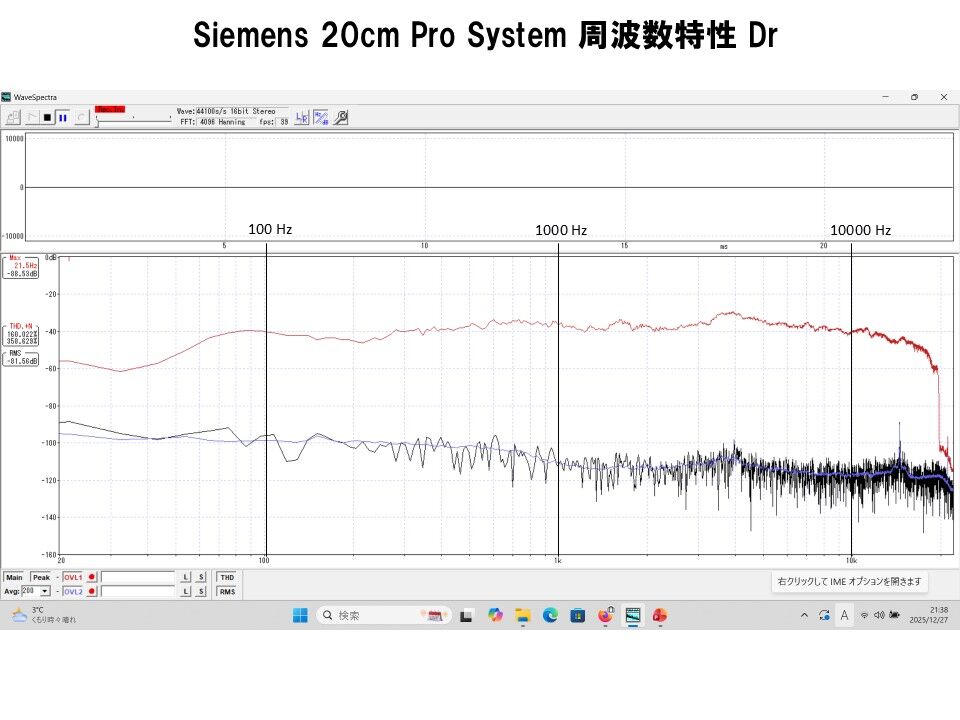Click the L load button for OVL1

pyautogui.click(x=186, y=577)
